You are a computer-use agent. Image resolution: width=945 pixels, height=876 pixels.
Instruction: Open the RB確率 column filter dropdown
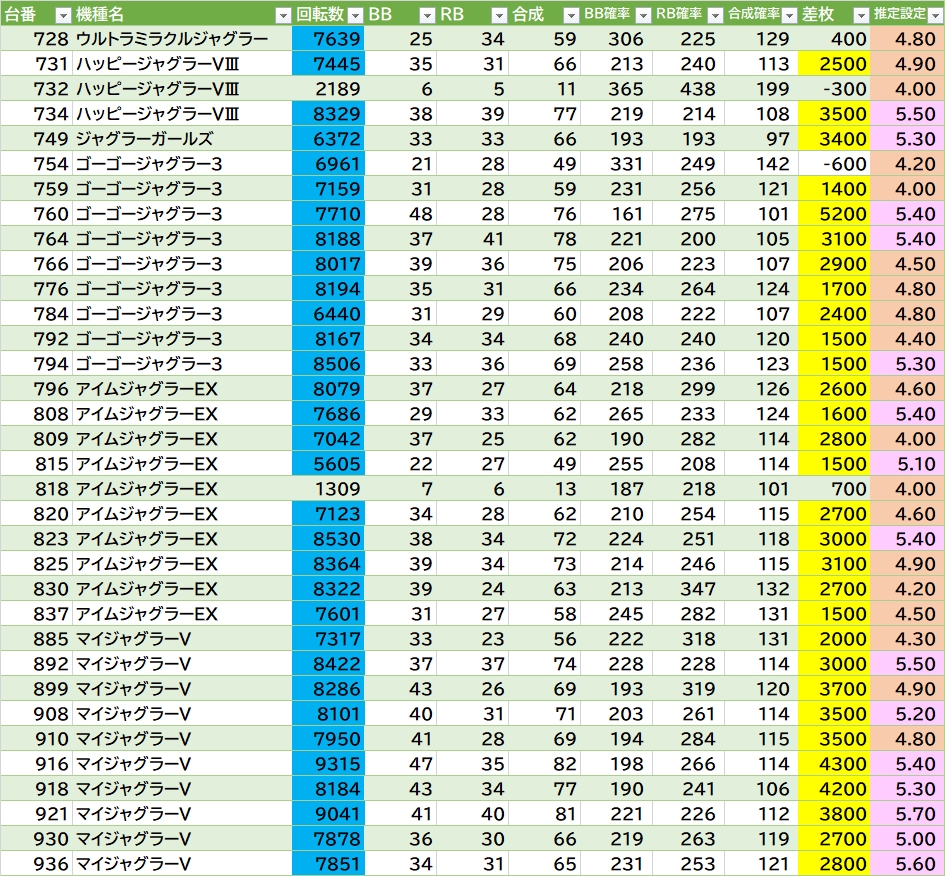715,15
